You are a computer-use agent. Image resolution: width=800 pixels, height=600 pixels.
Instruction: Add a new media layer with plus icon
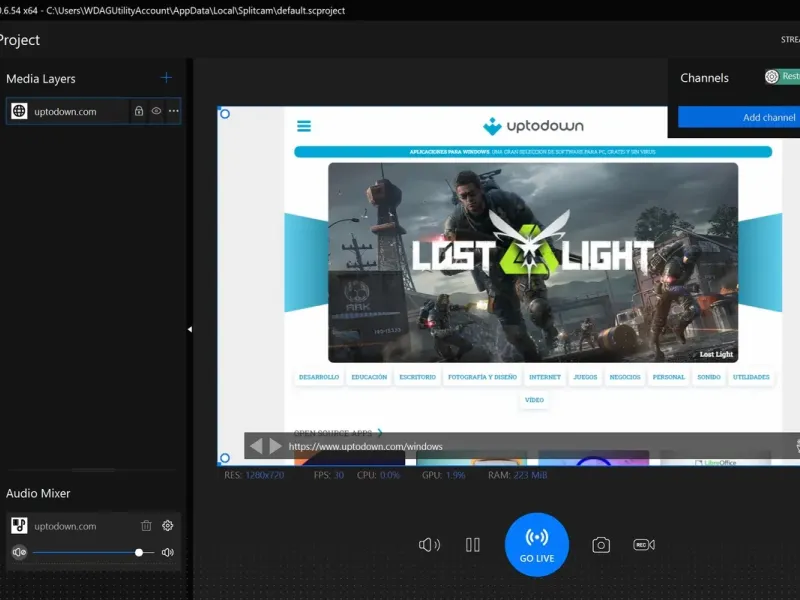click(166, 78)
